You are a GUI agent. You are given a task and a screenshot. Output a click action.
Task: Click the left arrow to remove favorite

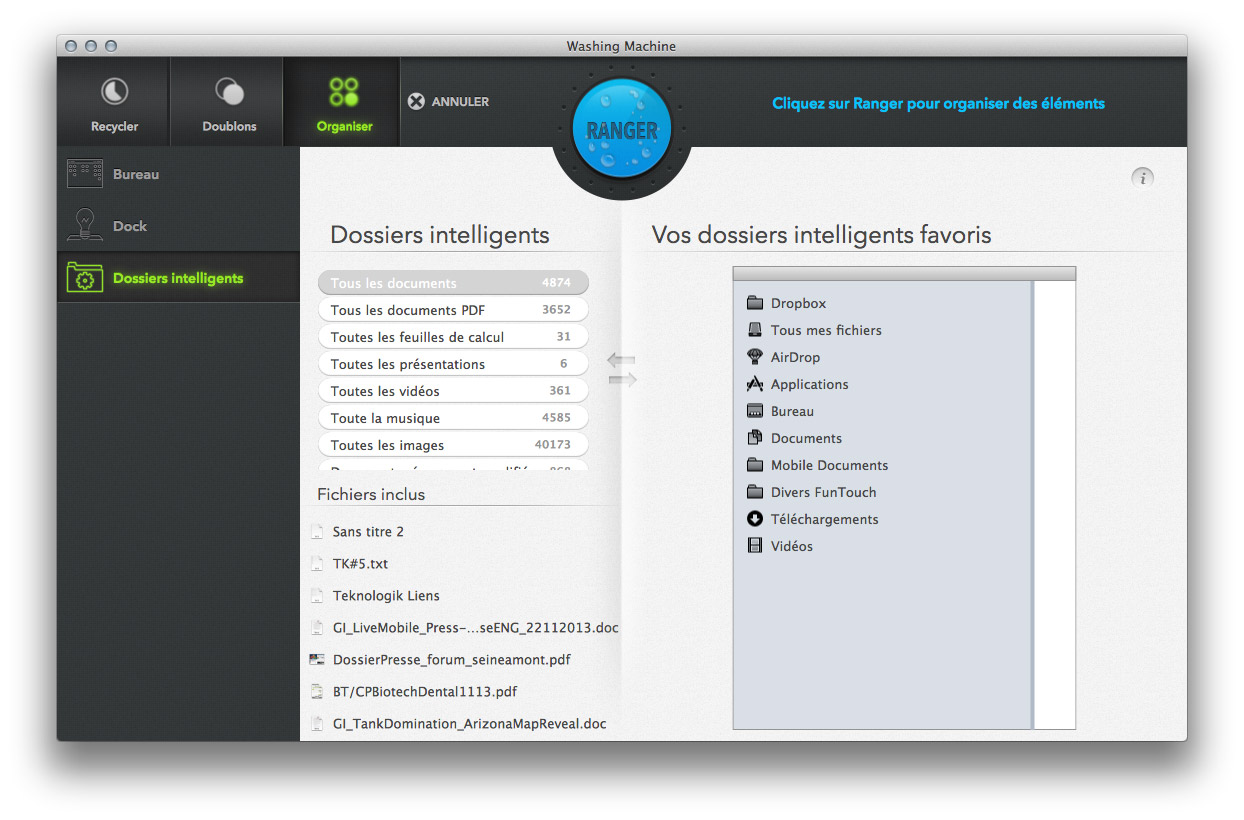click(x=621, y=360)
